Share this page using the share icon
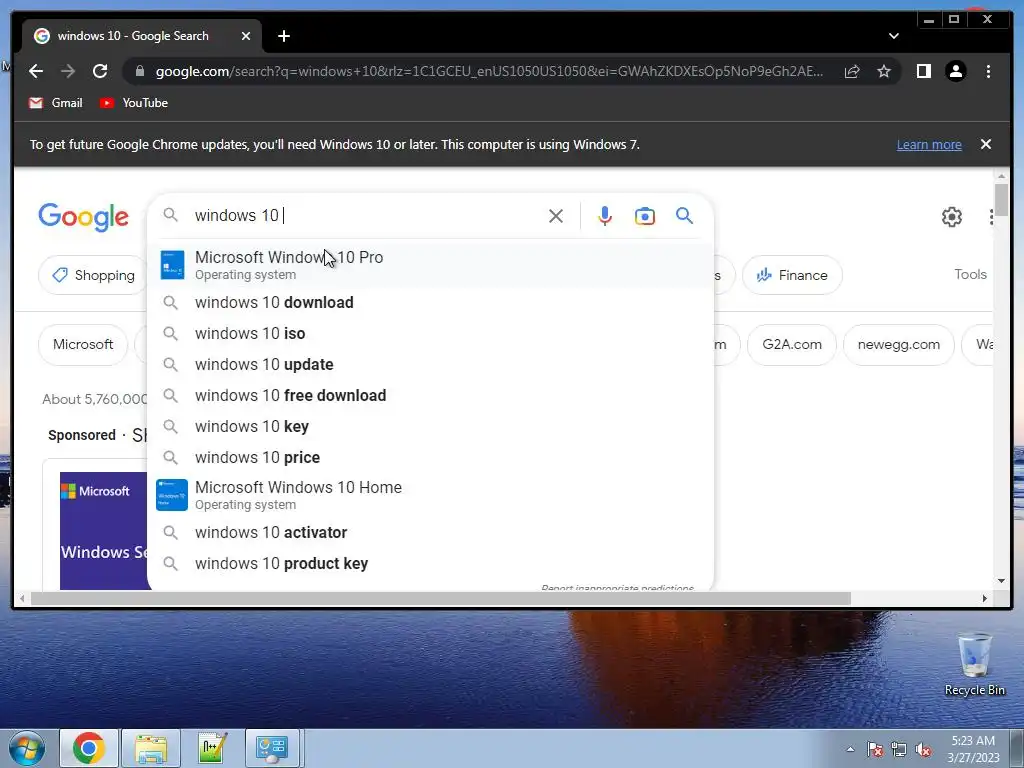 (852, 71)
